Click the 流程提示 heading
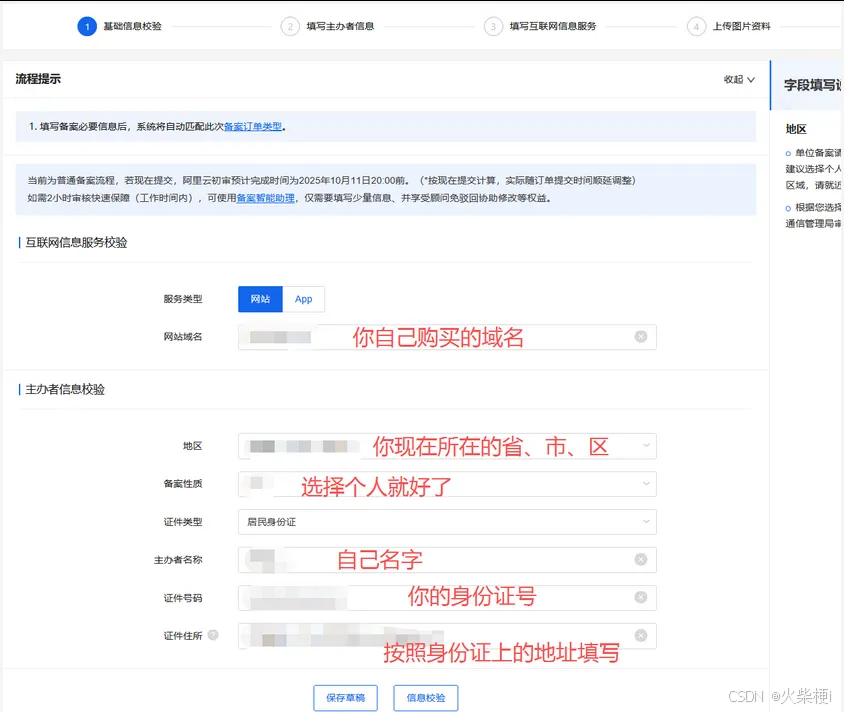This screenshot has height=712, width=844. point(38,79)
